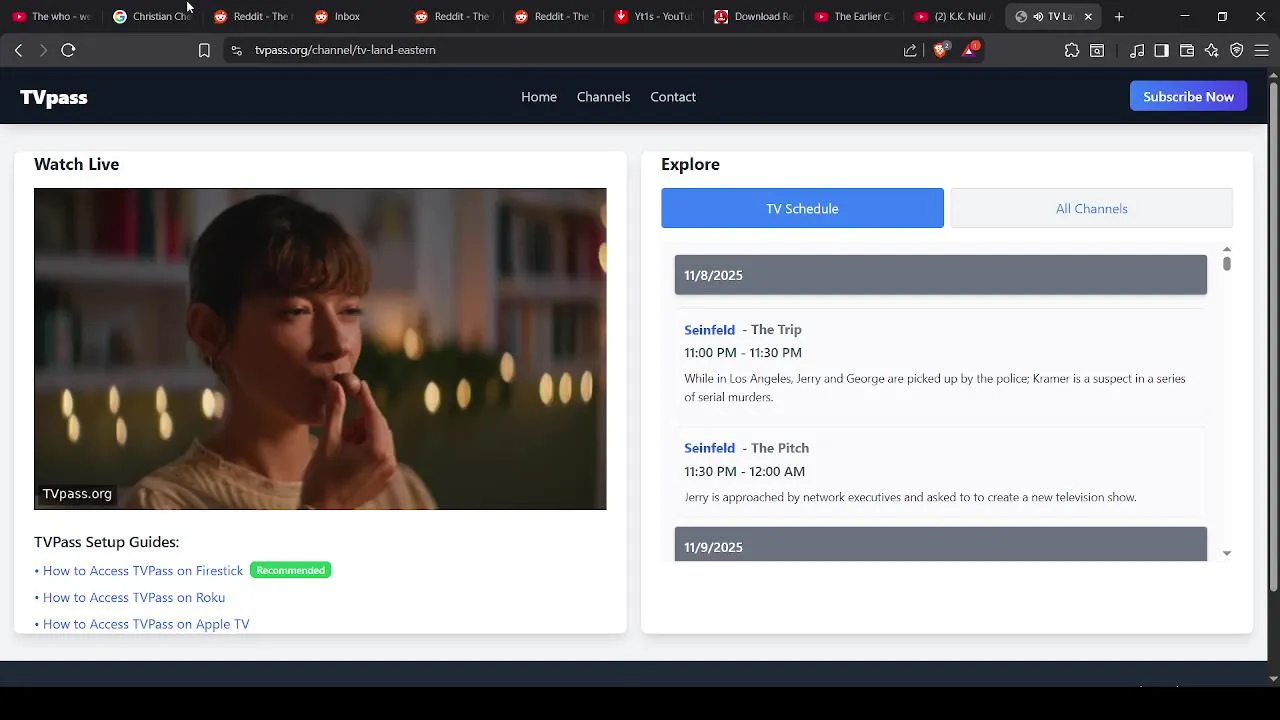Screen dimensions: 1280x720
Task: Click the 'Seinfeld' link for The Pitch
Action: [x=709, y=448]
